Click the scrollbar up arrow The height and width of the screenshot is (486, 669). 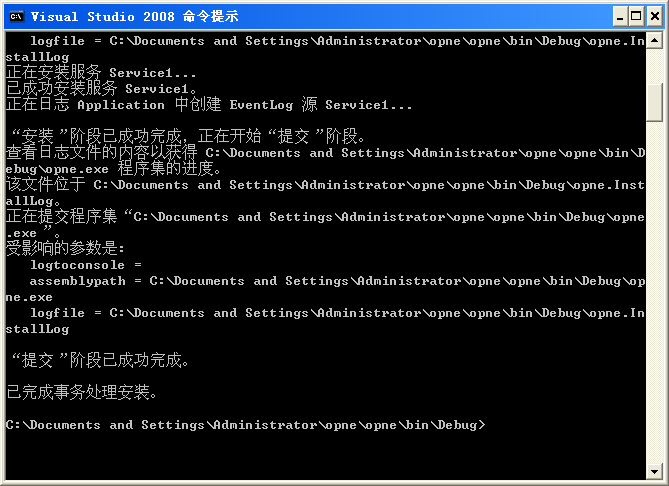point(655,40)
